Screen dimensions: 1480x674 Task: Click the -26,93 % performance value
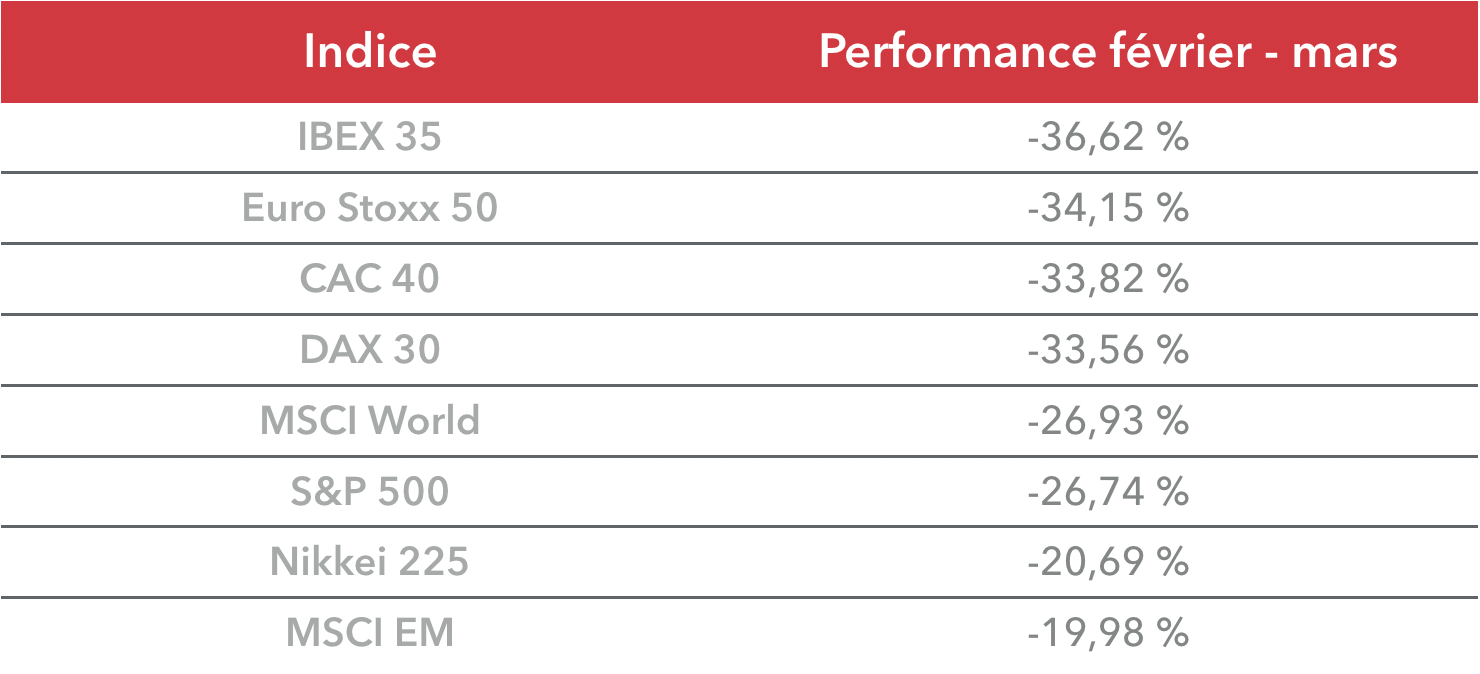click(x=1108, y=421)
